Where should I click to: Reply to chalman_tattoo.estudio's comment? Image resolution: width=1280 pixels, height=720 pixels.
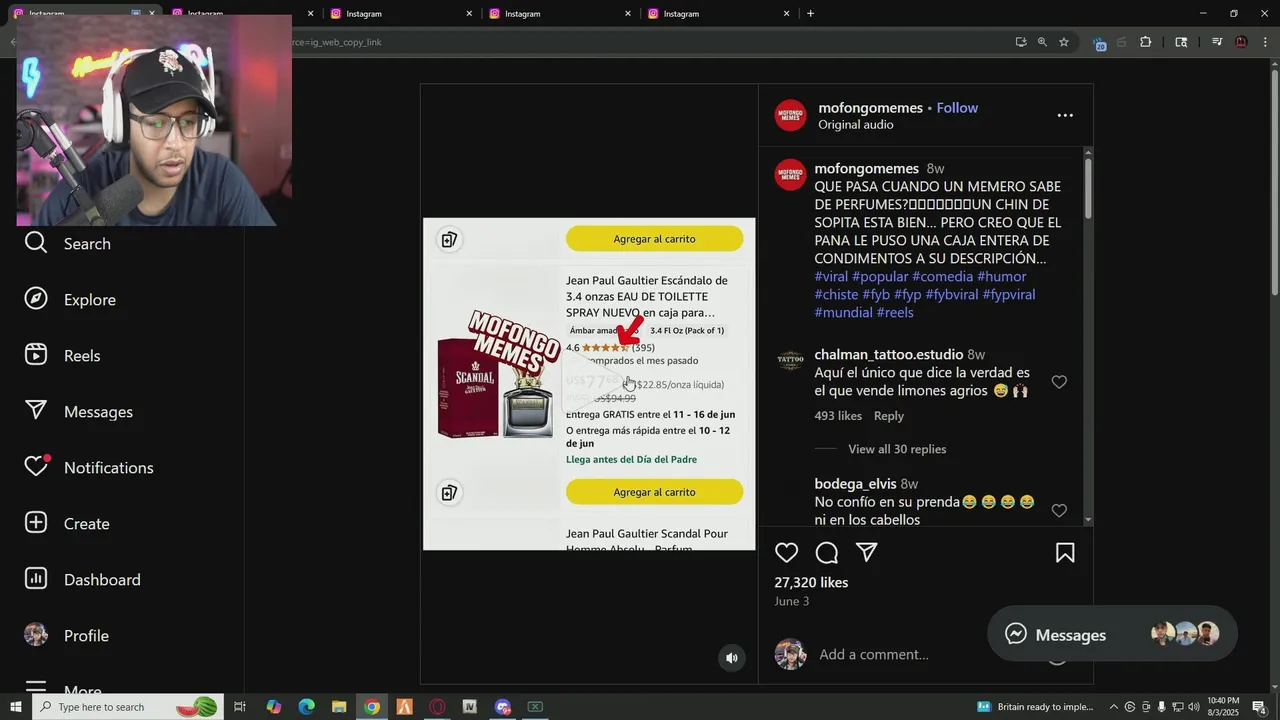tap(889, 416)
